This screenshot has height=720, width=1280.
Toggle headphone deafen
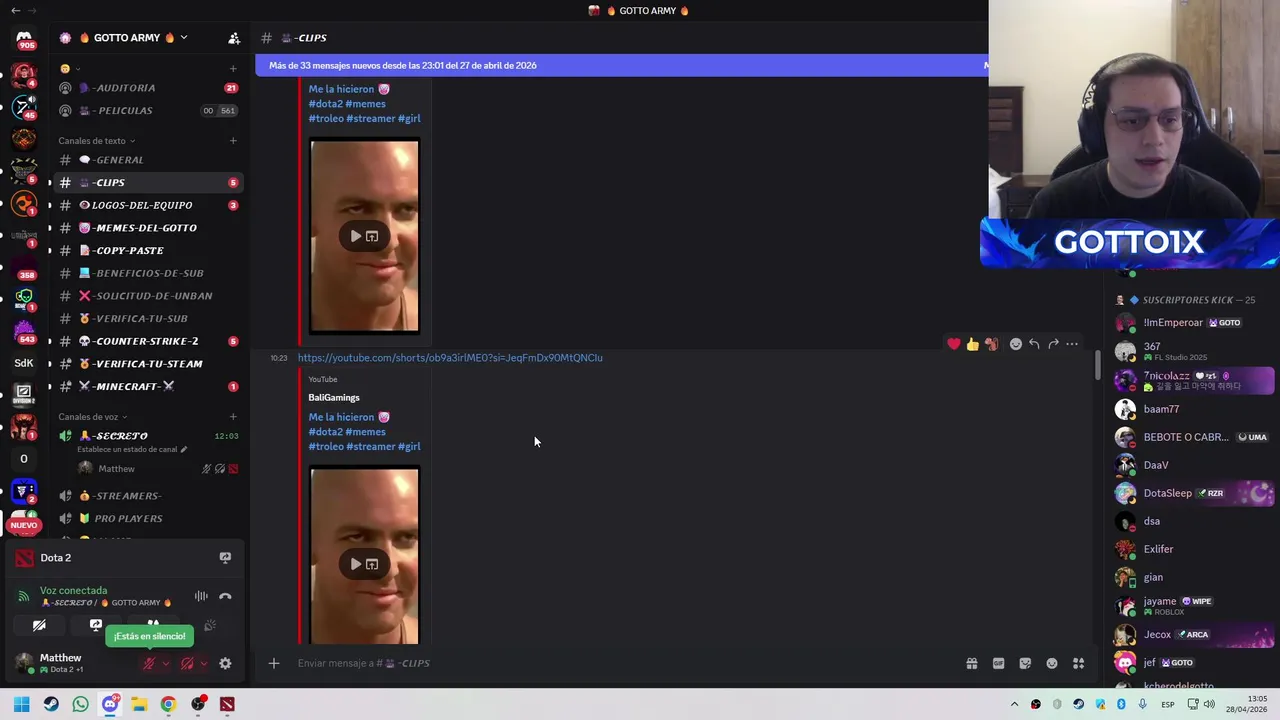pos(187,663)
